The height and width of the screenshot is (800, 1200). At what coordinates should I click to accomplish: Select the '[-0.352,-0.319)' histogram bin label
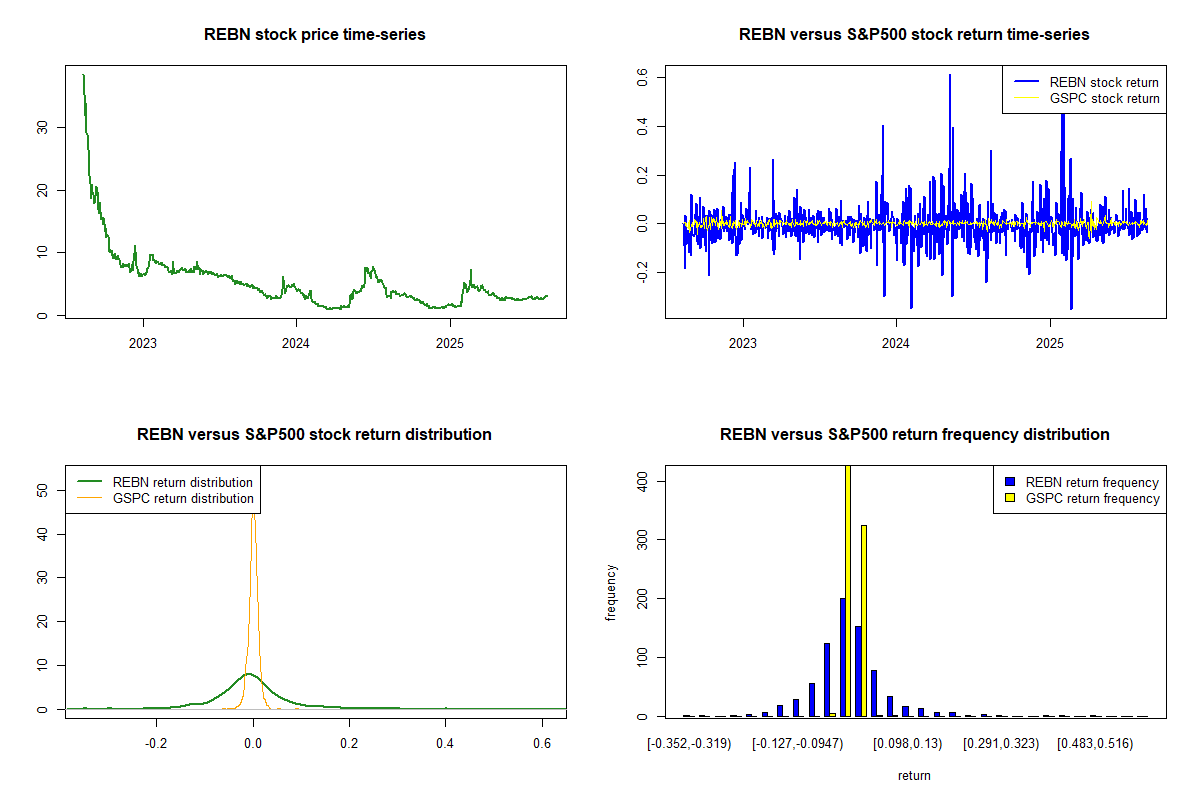(x=689, y=744)
